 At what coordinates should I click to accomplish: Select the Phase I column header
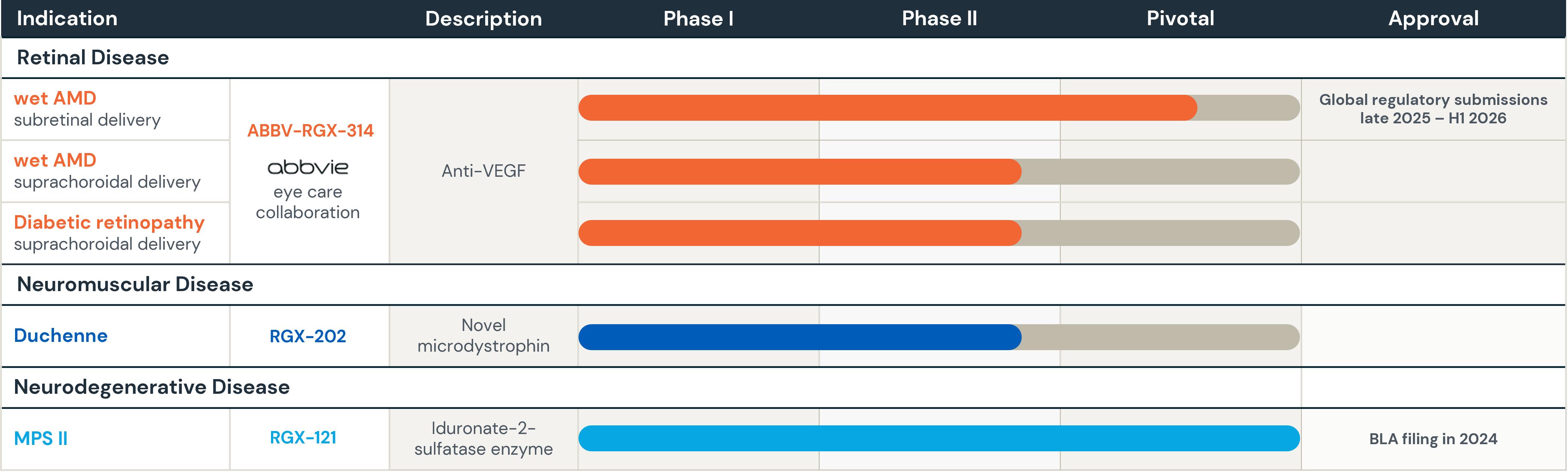click(698, 19)
